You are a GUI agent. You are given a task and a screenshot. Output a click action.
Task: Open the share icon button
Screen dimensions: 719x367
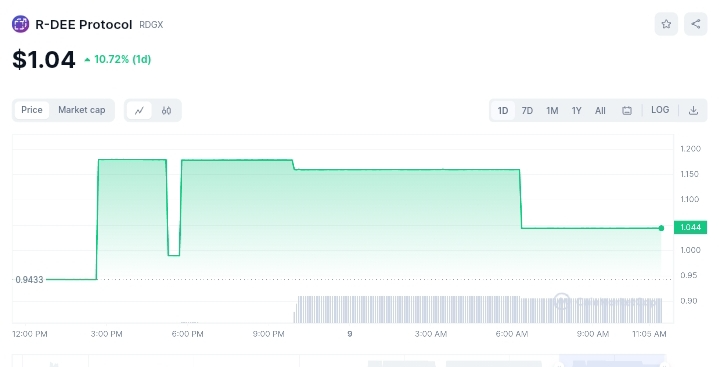pos(696,24)
